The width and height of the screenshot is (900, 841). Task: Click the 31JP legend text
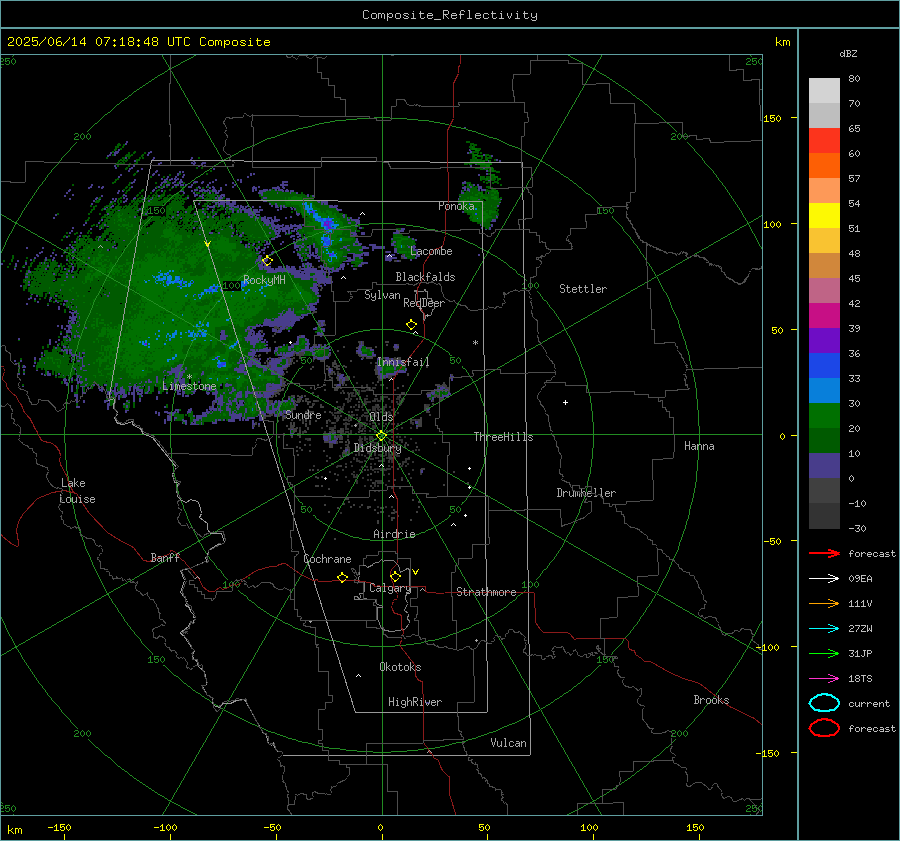(x=860, y=653)
